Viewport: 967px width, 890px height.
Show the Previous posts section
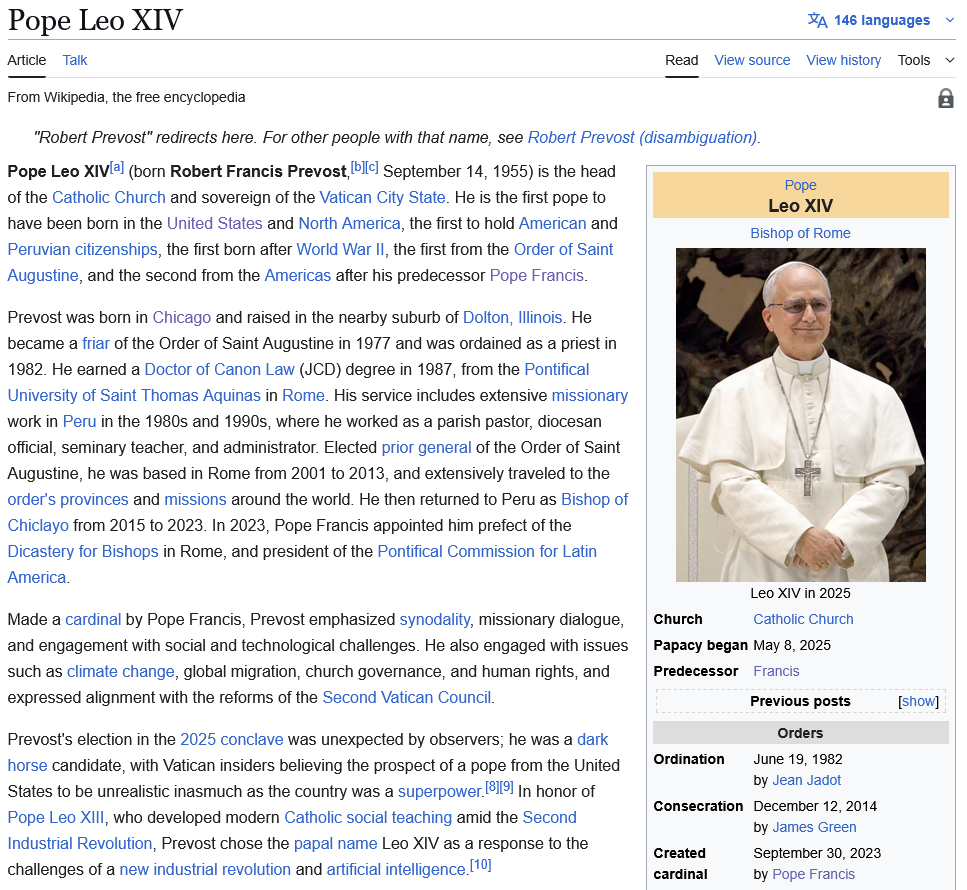pyautogui.click(x=919, y=701)
